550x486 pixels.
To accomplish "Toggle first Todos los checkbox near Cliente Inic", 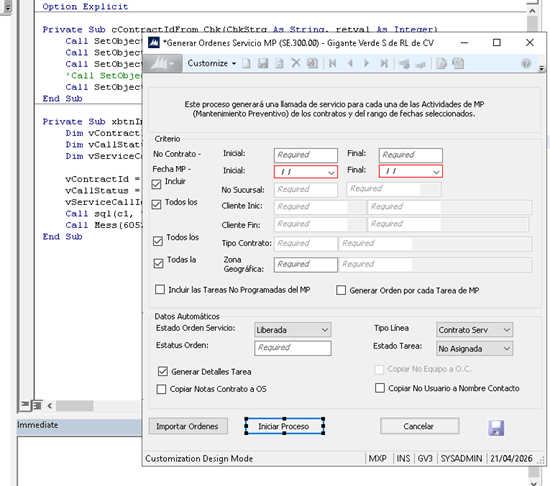I will (156, 204).
